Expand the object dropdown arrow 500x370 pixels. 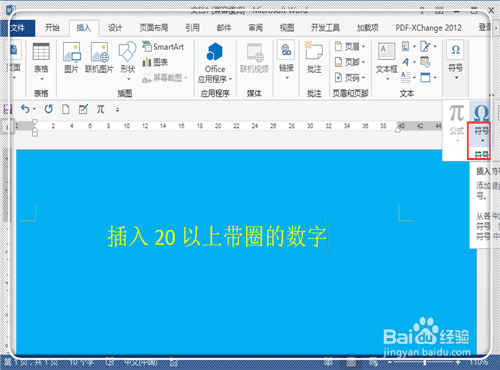435,78
